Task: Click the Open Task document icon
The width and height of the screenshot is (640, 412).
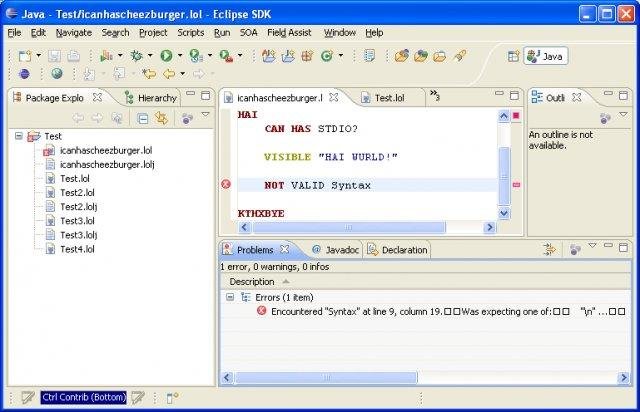Action: pyautogui.click(x=369, y=56)
